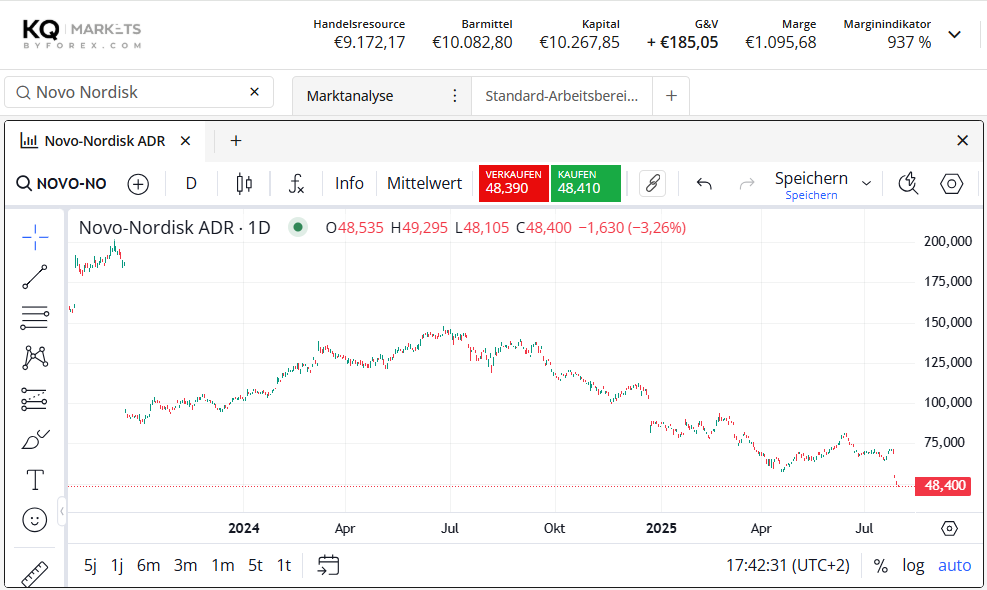This screenshot has height=590, width=987.
Task: Select the crosshair cursor tool
Action: pyautogui.click(x=35, y=237)
